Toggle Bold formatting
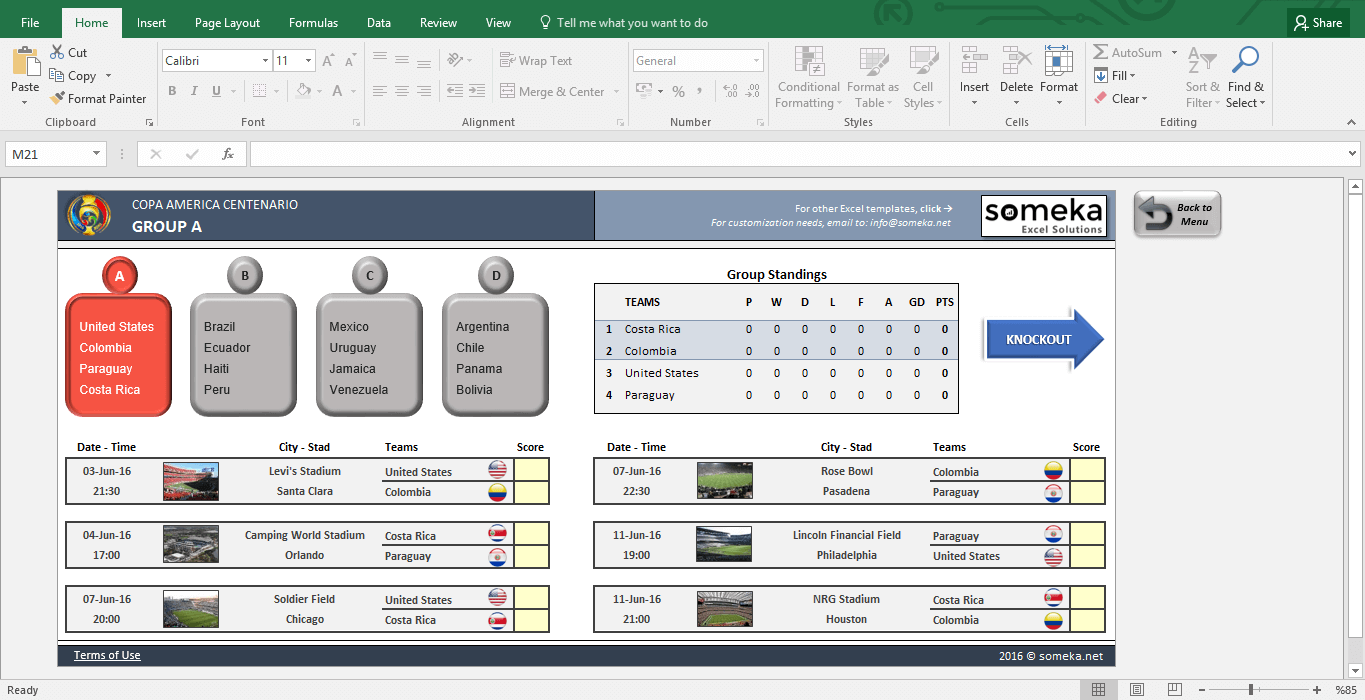 (172, 91)
